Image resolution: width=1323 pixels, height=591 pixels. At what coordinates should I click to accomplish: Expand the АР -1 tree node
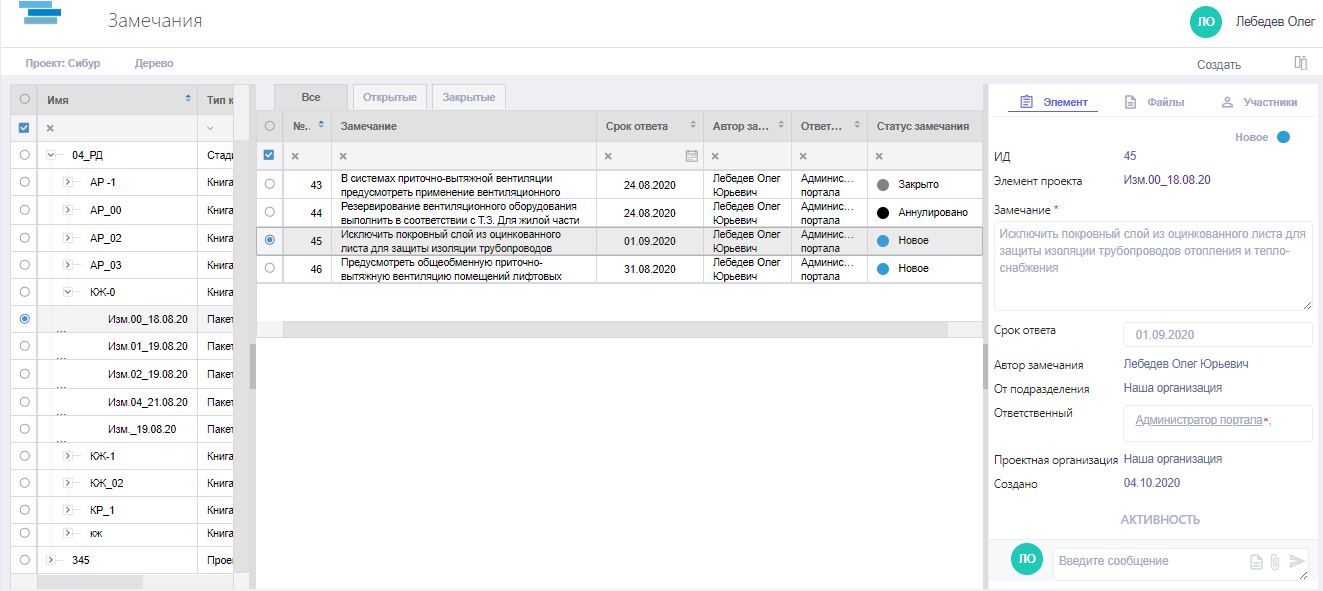[68, 182]
